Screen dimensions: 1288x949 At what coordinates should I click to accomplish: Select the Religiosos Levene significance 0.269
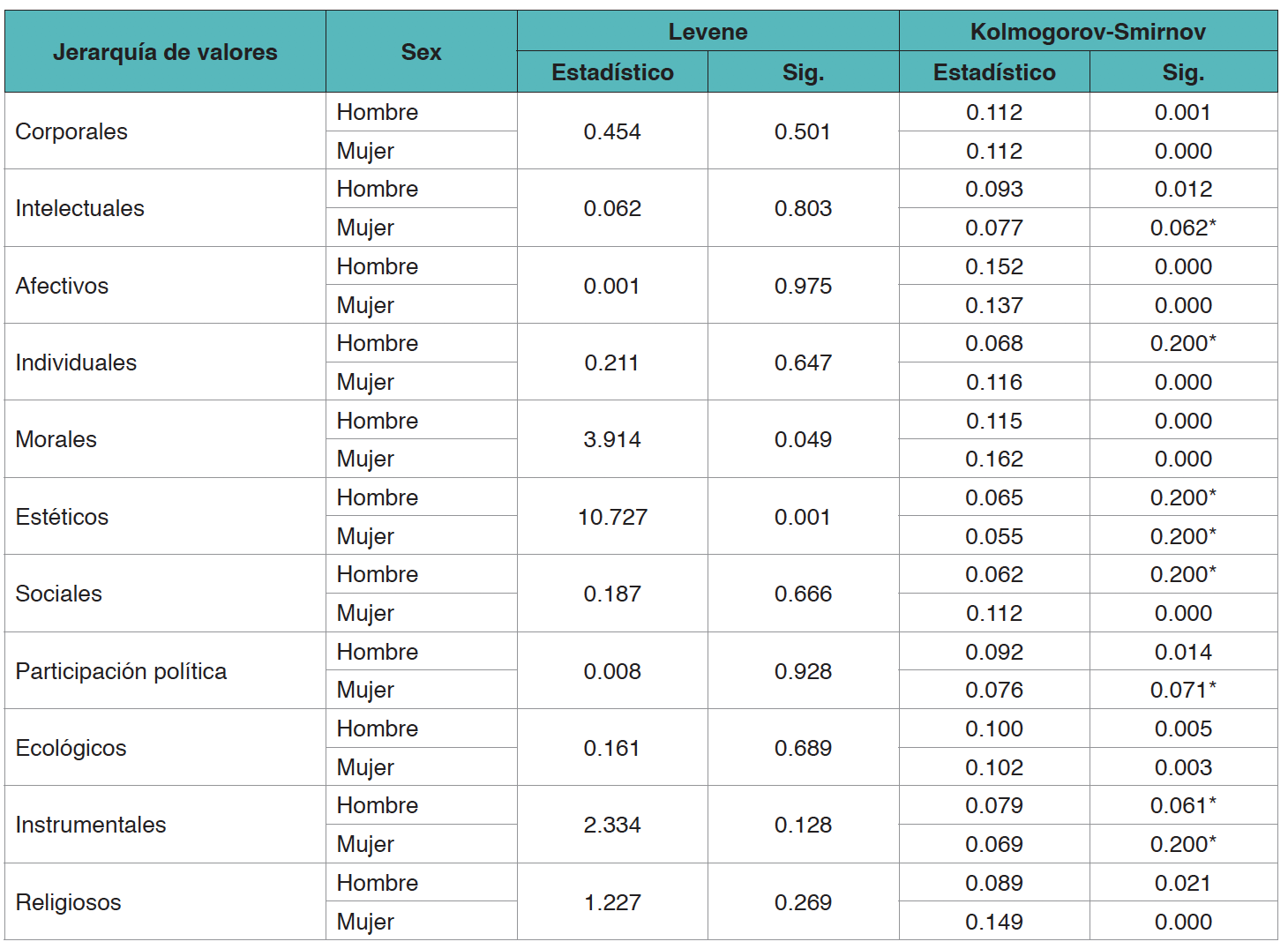click(803, 902)
